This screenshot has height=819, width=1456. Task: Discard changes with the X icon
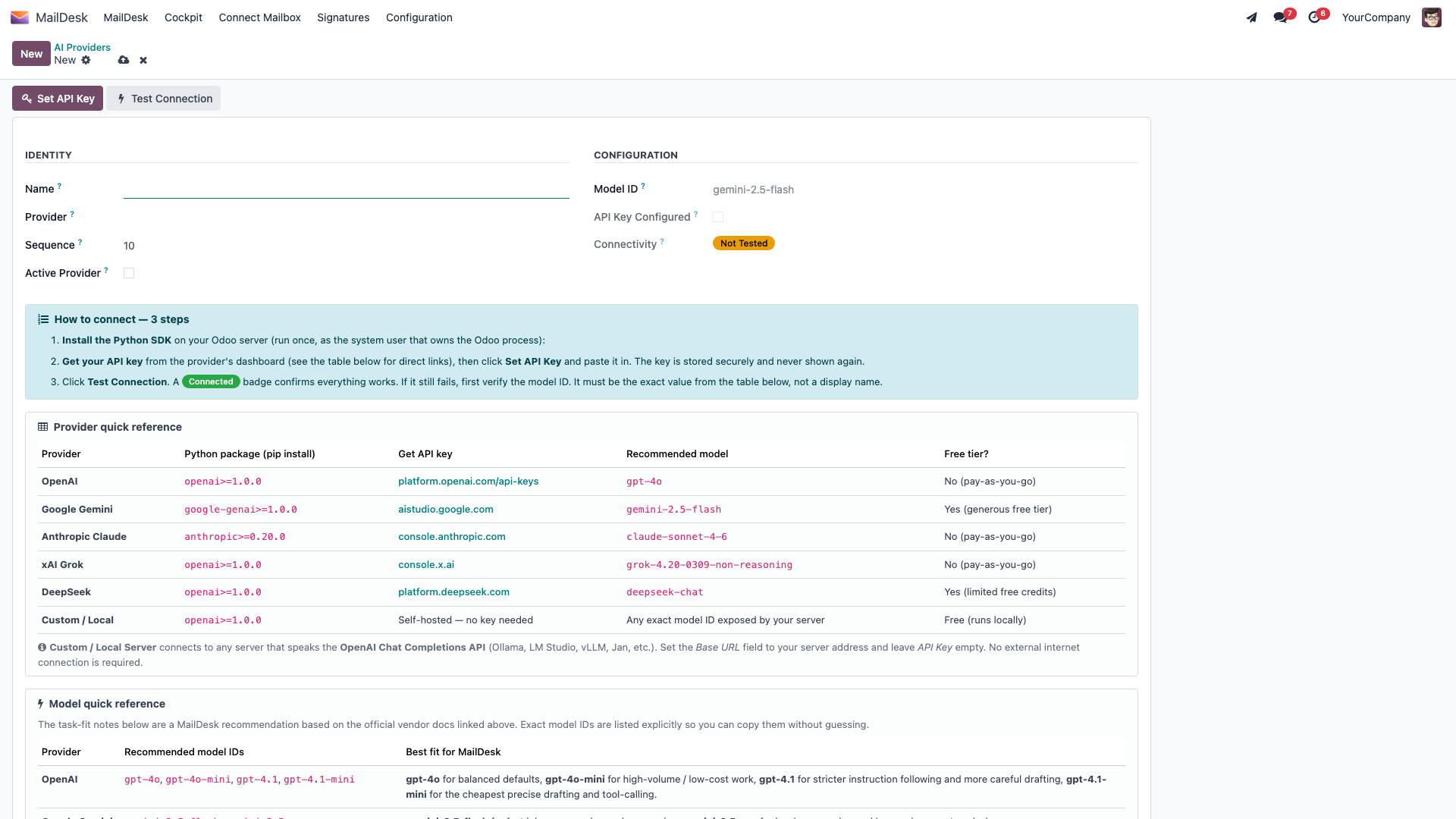(143, 60)
